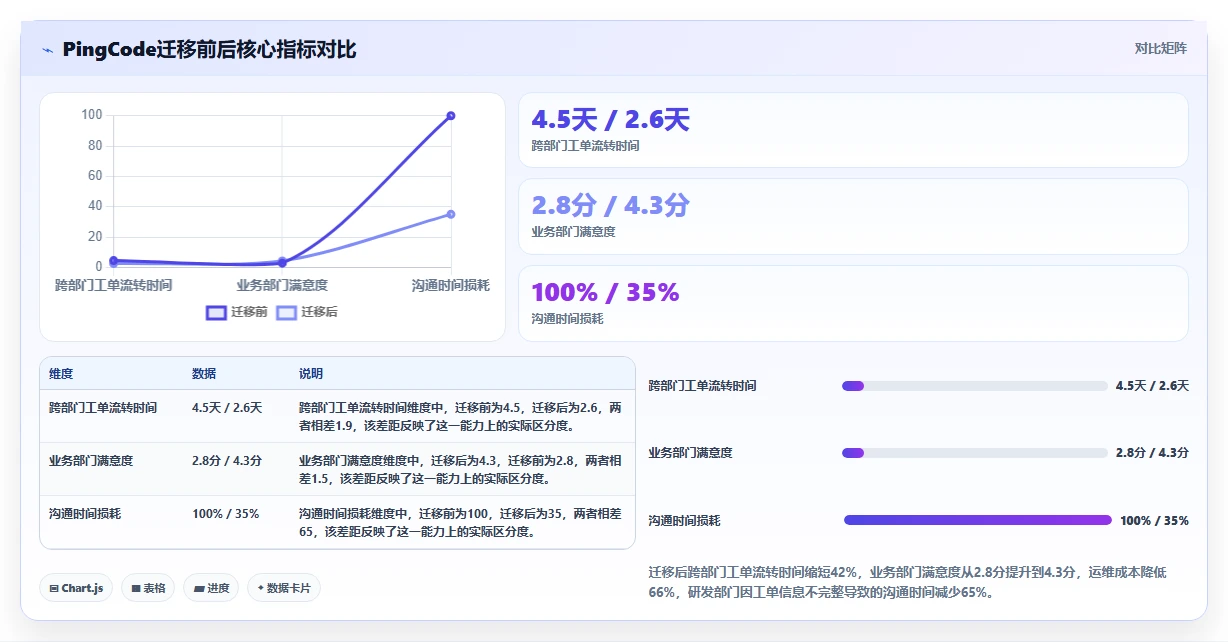Toggle the 迁移前 legend entry
Screen dimensions: 1228x642
coord(237,312)
